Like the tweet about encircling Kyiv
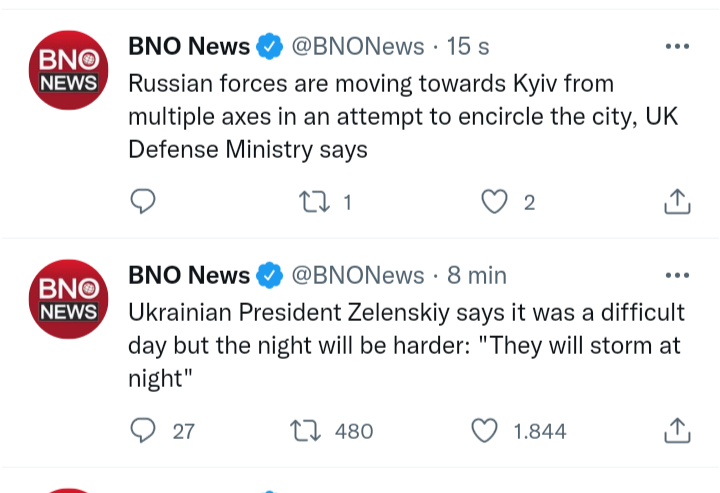This screenshot has width=720, height=493. click(494, 202)
